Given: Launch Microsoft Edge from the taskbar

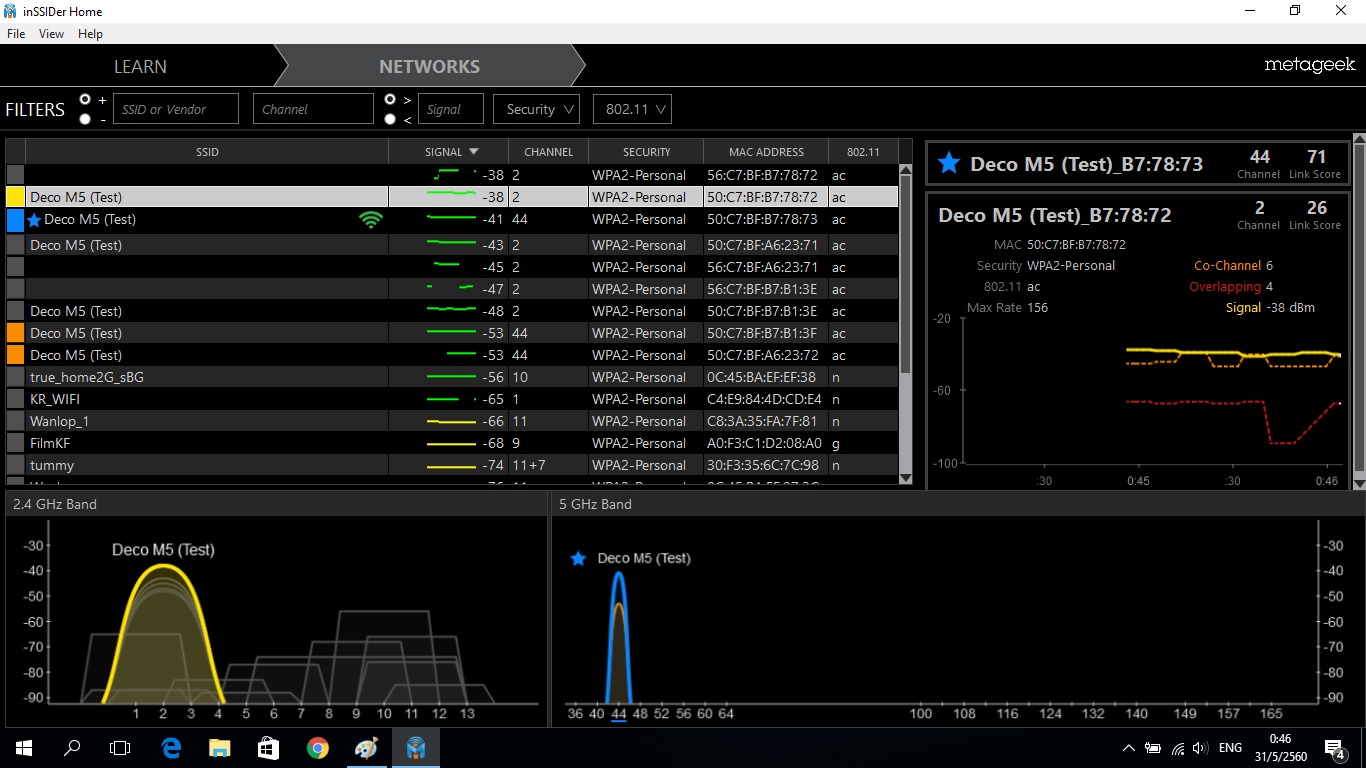Looking at the screenshot, I should click(x=171, y=748).
